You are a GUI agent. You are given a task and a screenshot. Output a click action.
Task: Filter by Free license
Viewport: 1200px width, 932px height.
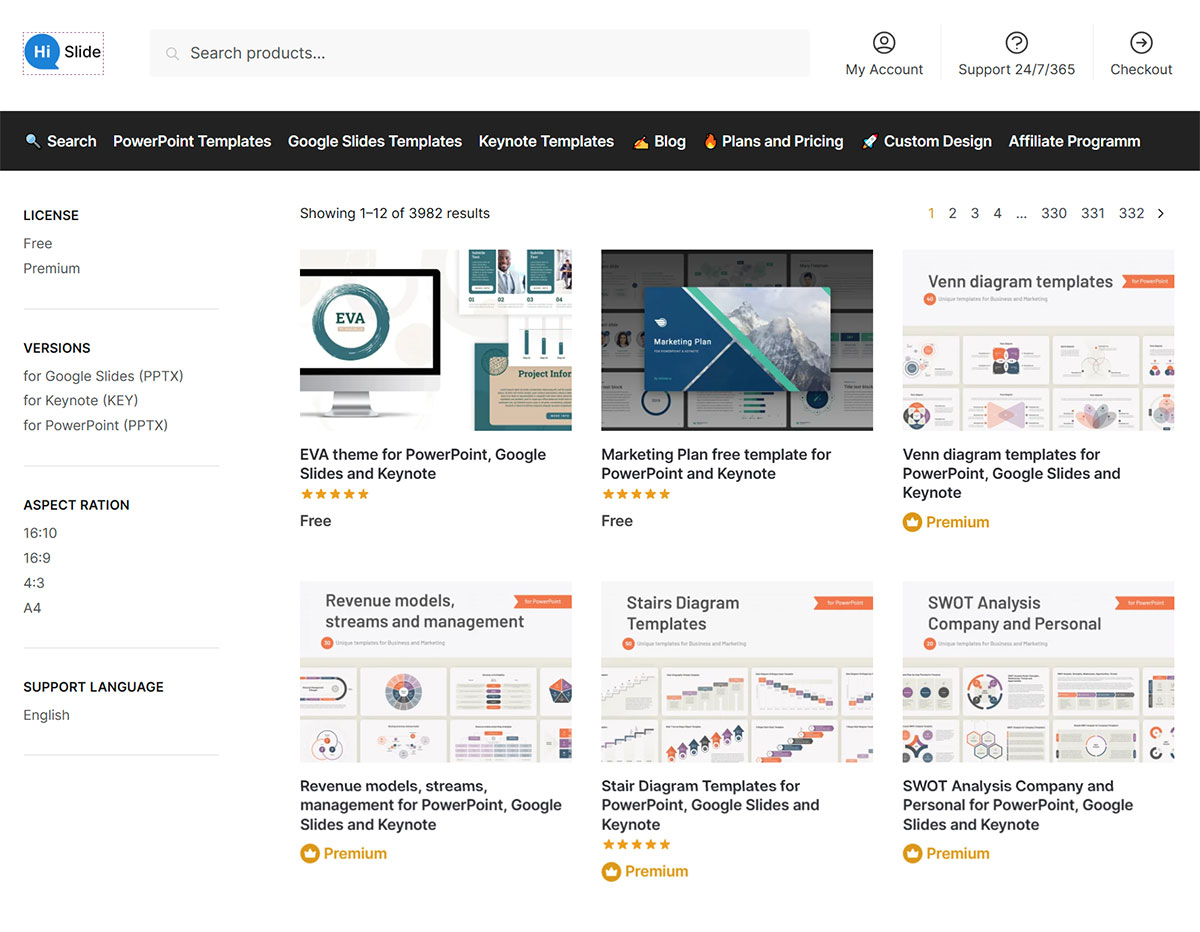[38, 243]
